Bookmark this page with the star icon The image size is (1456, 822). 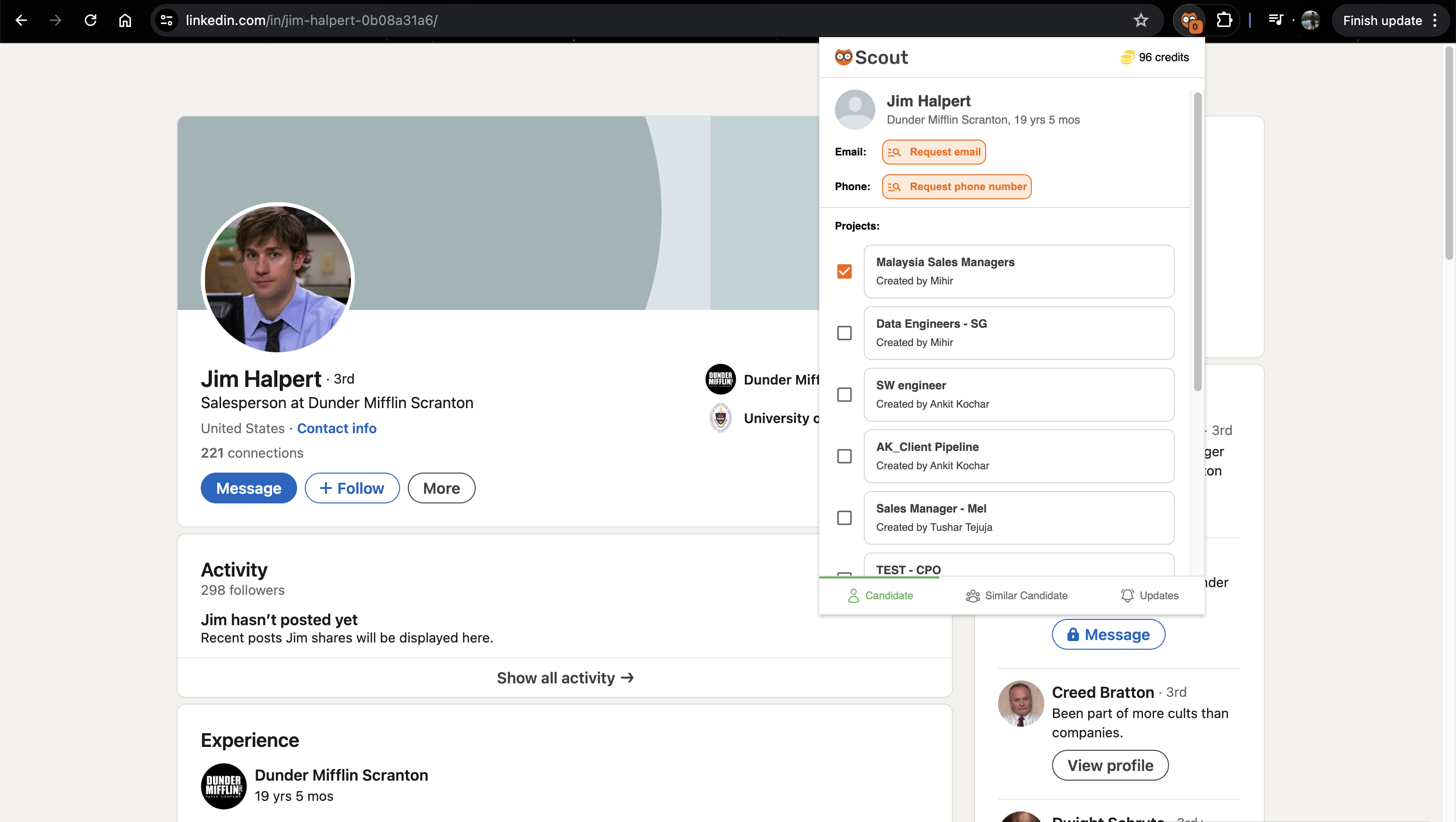tap(1141, 20)
